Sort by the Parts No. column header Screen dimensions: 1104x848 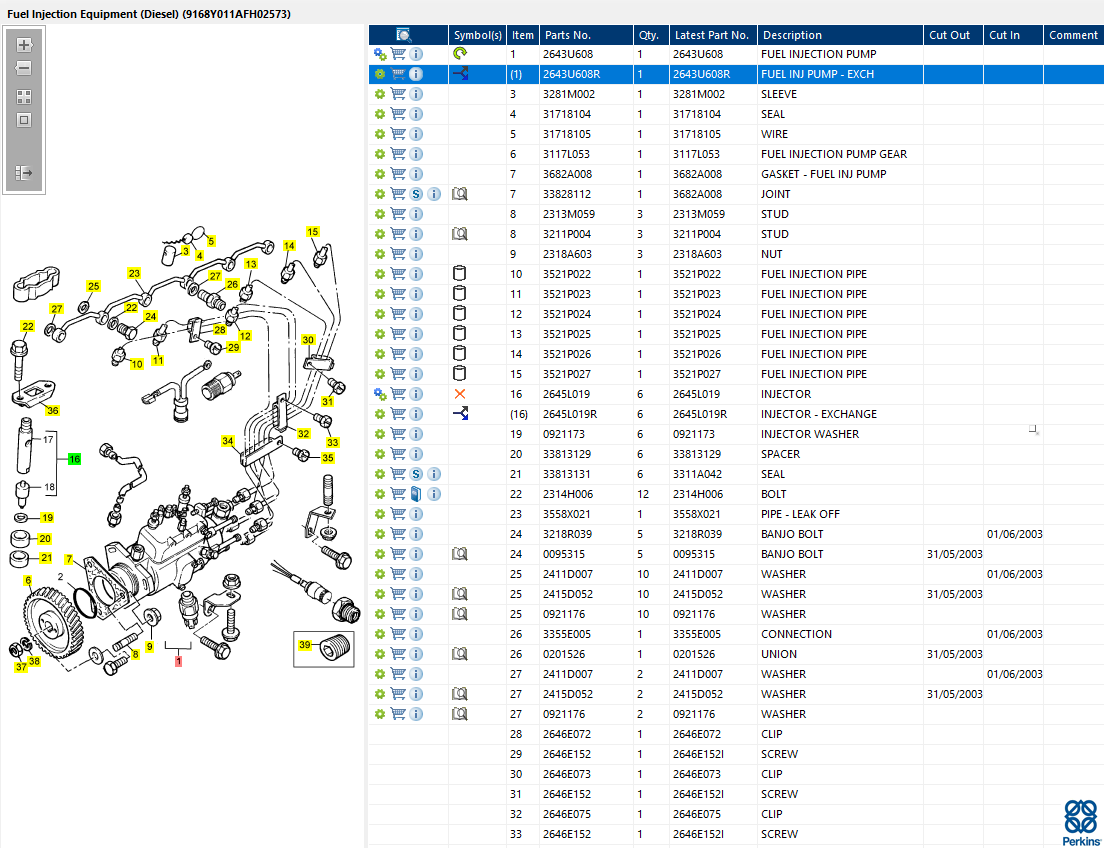tap(586, 35)
